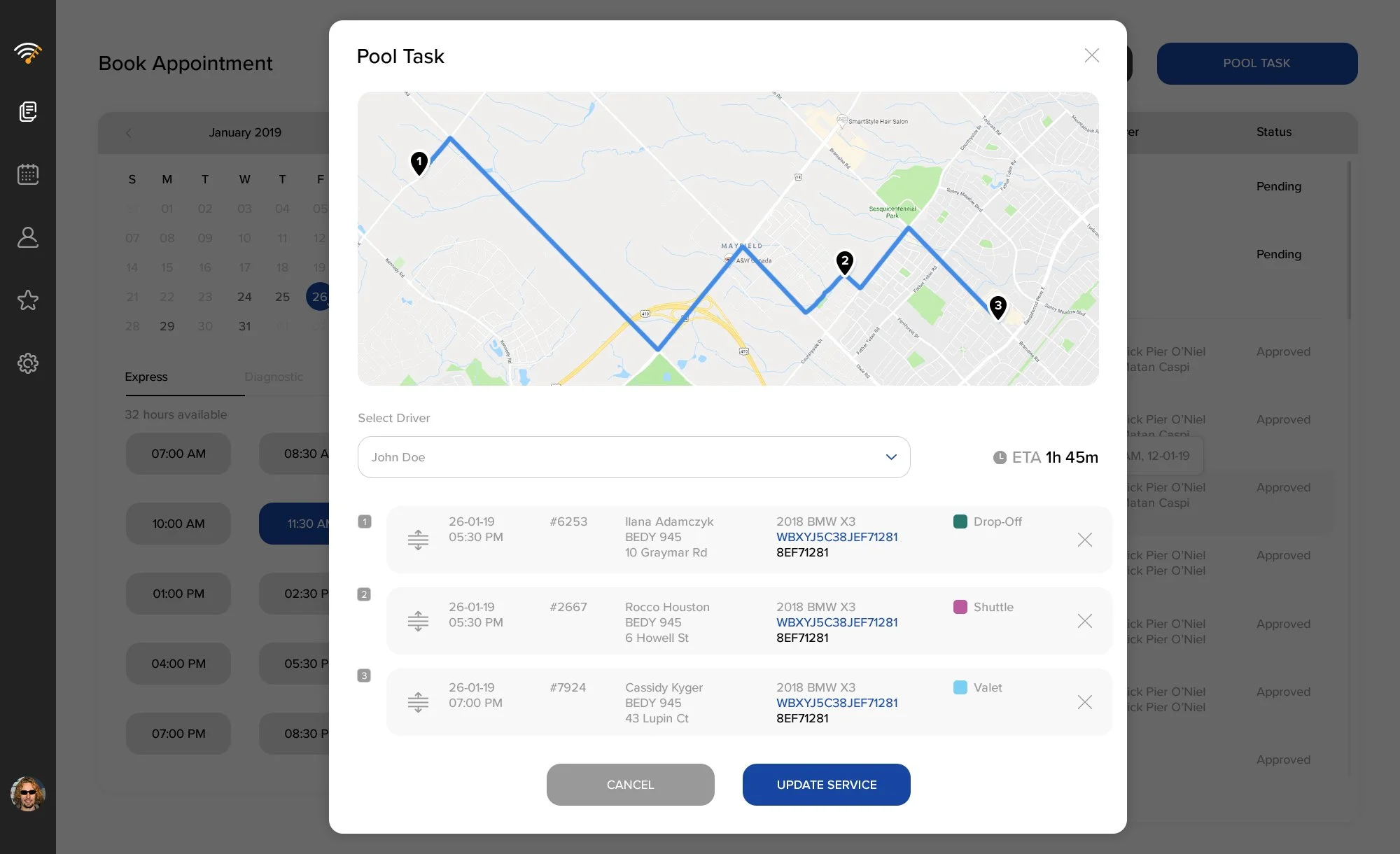Open the calendar icon in sidebar

(28, 174)
